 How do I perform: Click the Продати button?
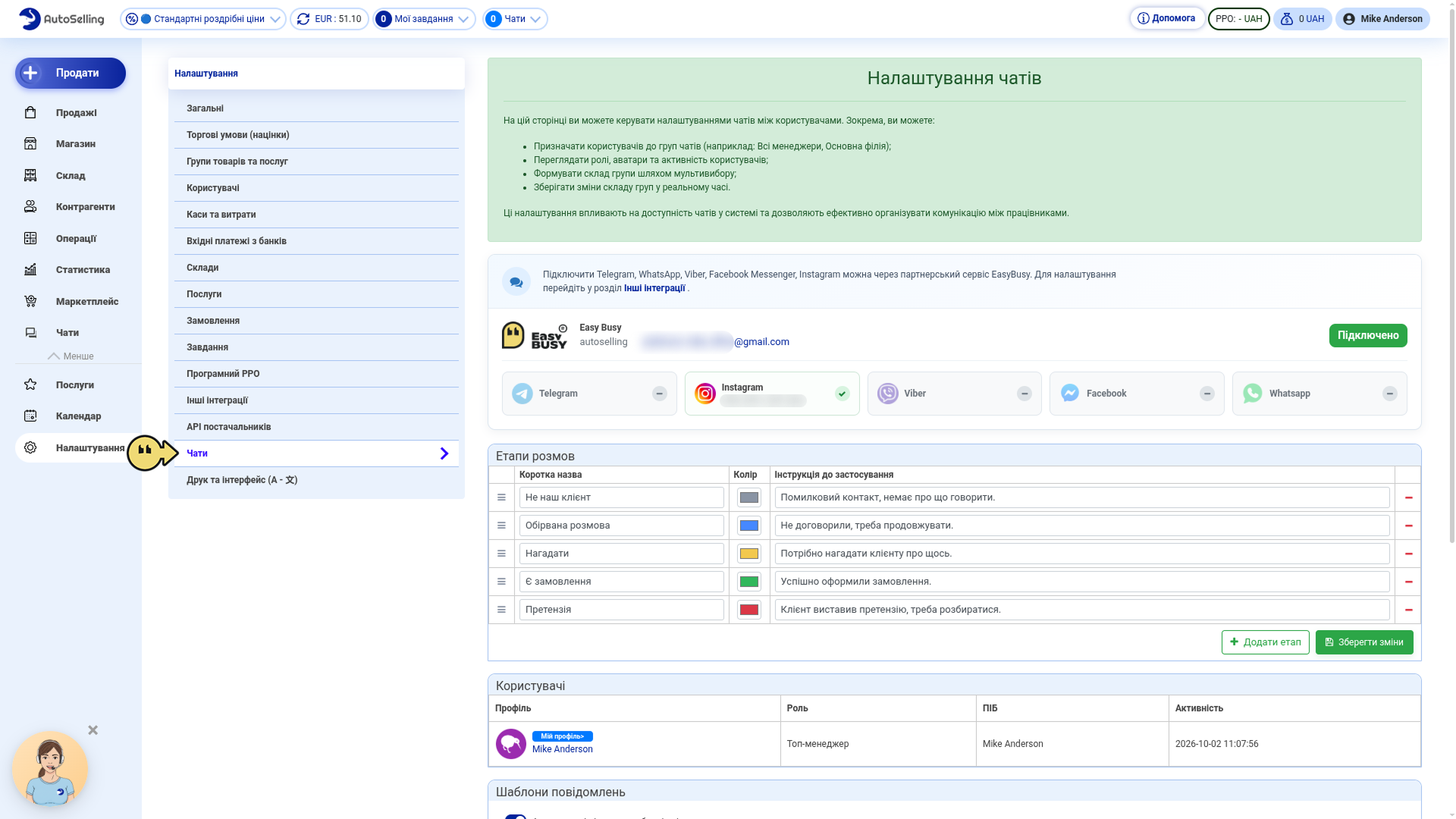(71, 74)
